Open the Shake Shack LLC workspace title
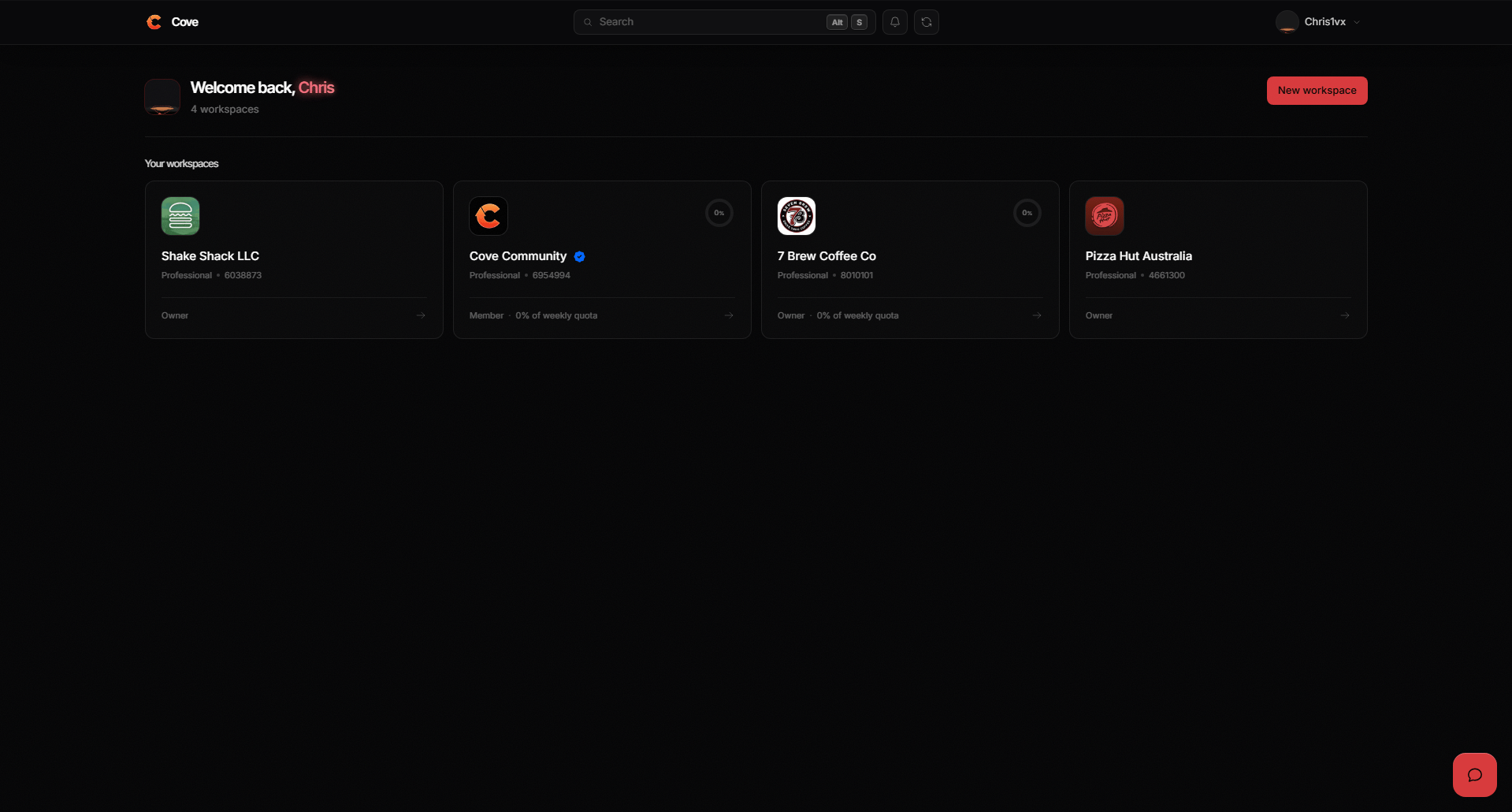Viewport: 1512px width, 812px height. [x=210, y=256]
